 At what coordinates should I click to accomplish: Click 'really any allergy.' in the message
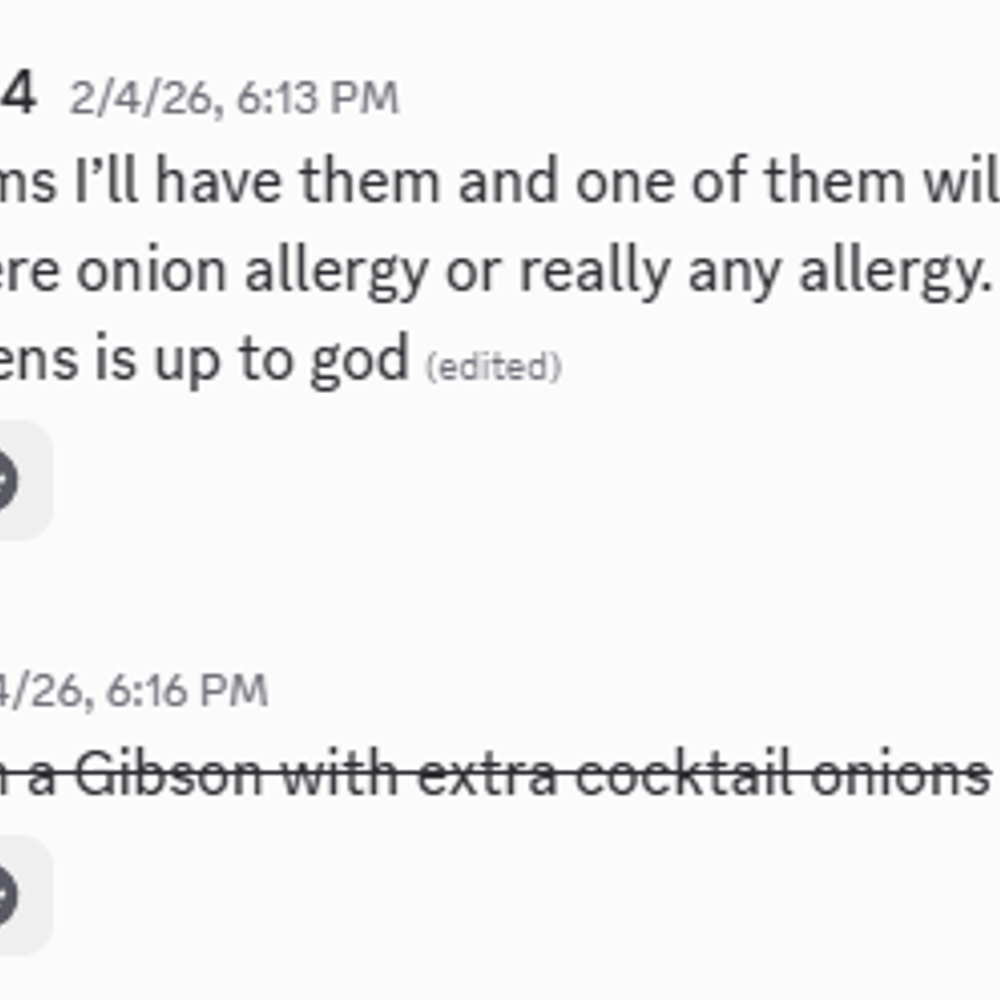757,273
